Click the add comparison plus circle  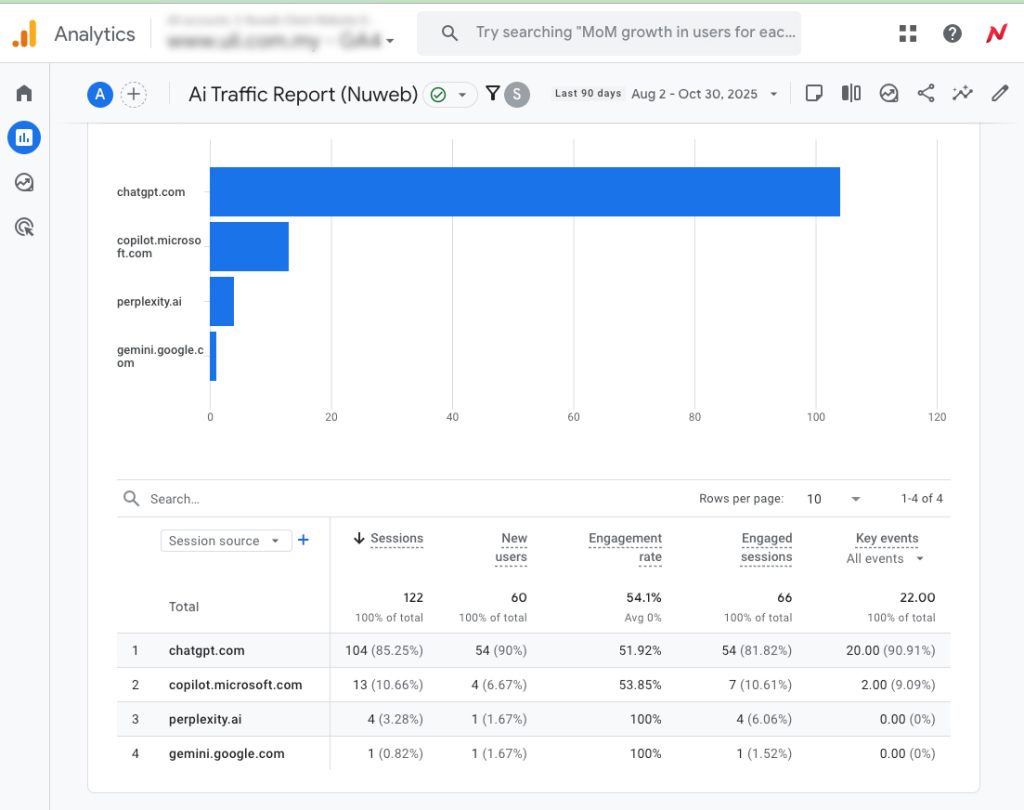click(x=133, y=95)
